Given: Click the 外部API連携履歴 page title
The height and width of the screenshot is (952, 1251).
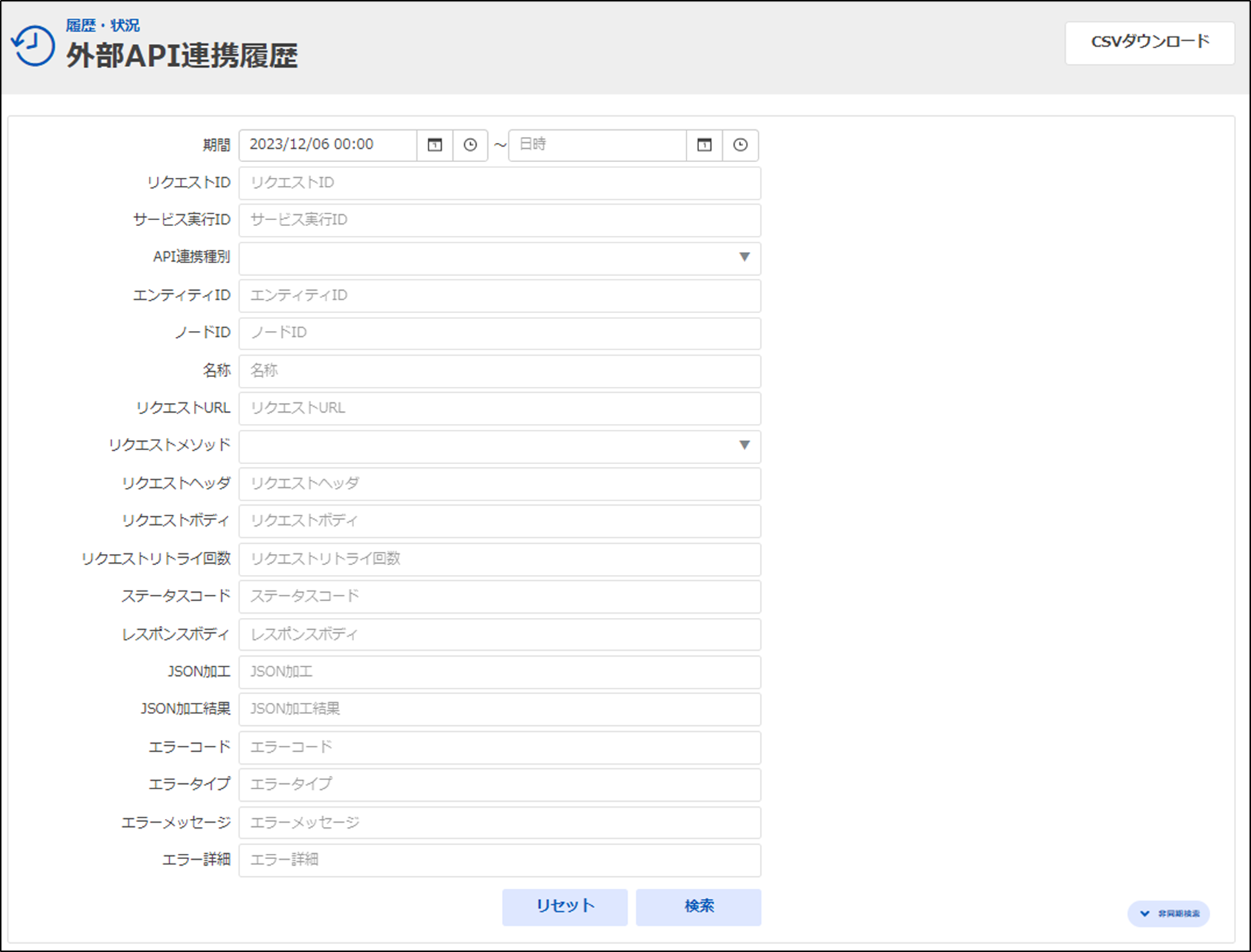Looking at the screenshot, I should tap(182, 56).
